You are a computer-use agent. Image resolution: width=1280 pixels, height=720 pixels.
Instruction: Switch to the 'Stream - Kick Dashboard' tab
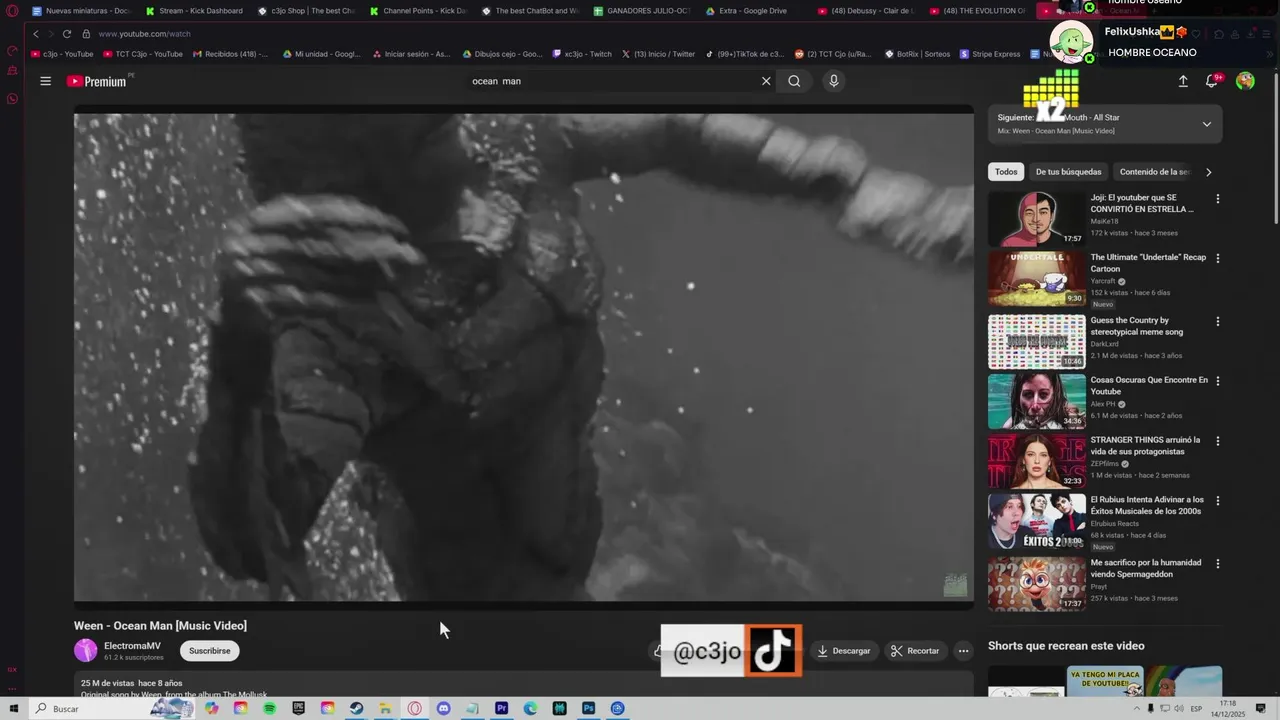194,11
